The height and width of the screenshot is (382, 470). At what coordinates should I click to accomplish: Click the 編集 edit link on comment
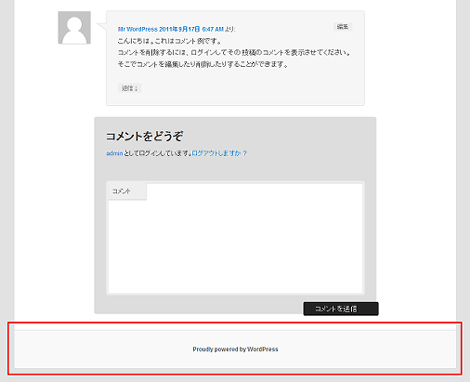click(342, 27)
